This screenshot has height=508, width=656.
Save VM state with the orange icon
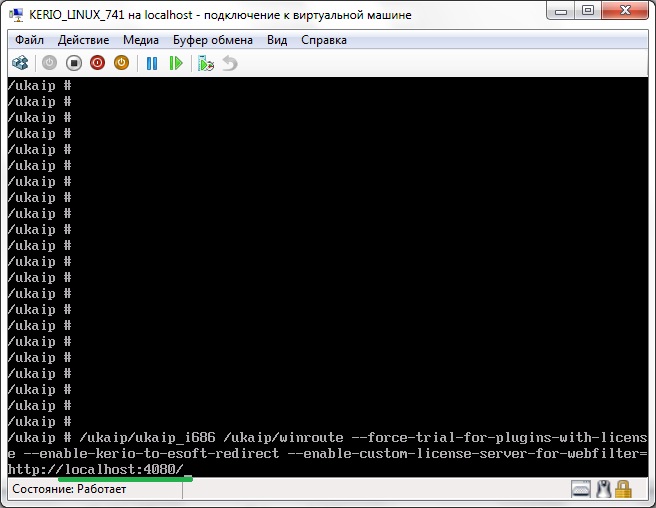tap(121, 63)
